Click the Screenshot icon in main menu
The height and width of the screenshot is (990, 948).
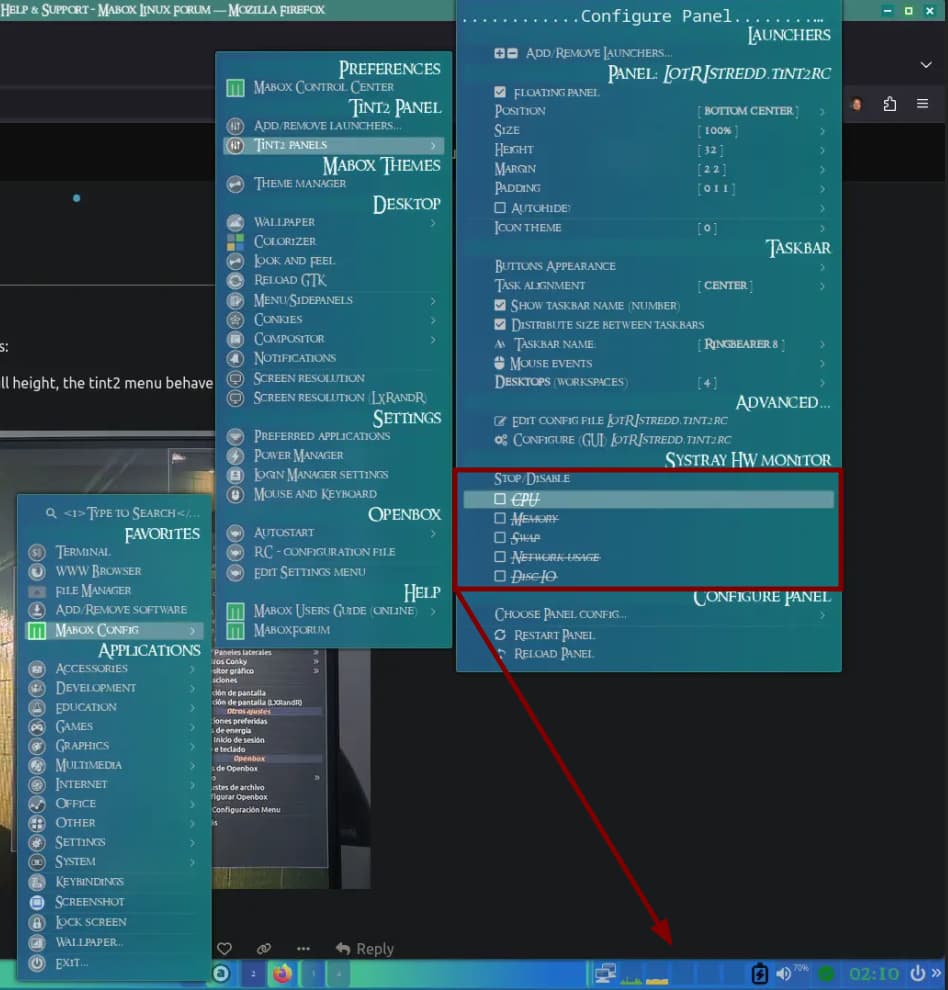click(x=37, y=902)
